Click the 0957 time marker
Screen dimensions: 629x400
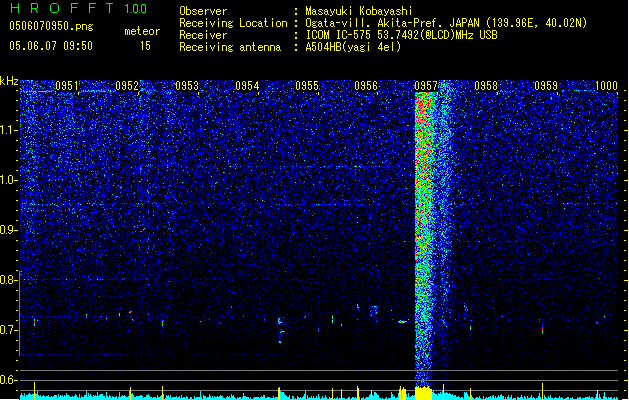426,86
